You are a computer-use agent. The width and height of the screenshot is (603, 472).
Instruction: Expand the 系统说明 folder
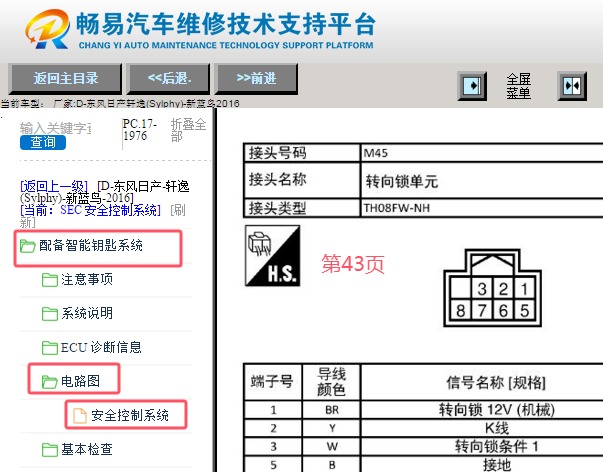pyautogui.click(x=87, y=313)
